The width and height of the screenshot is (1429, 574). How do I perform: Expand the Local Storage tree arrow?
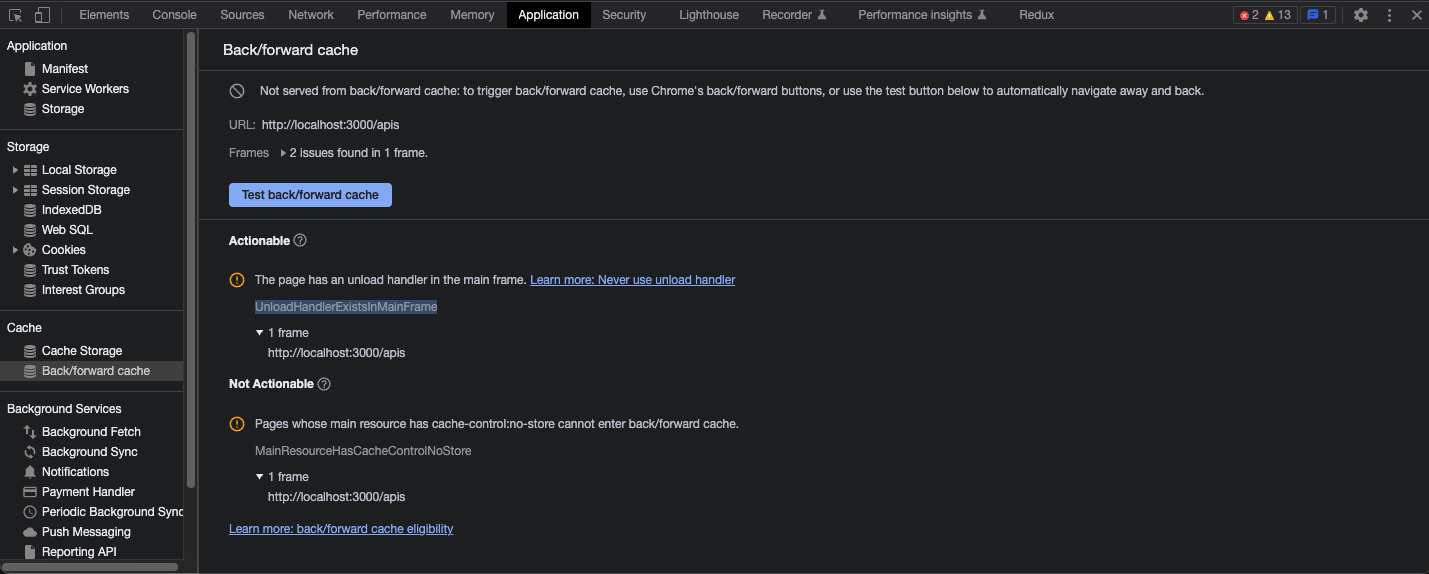pyautogui.click(x=15, y=170)
